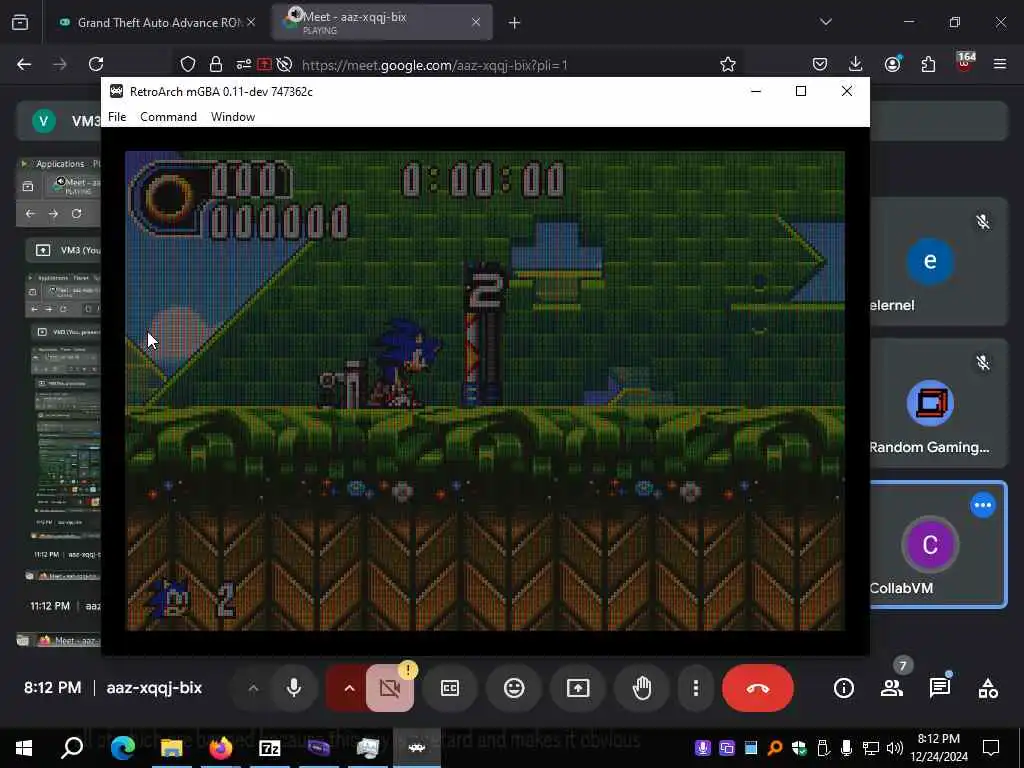Click the blocked autoplay permission icon
Screen dimensions: 1024x768
tap(284, 64)
